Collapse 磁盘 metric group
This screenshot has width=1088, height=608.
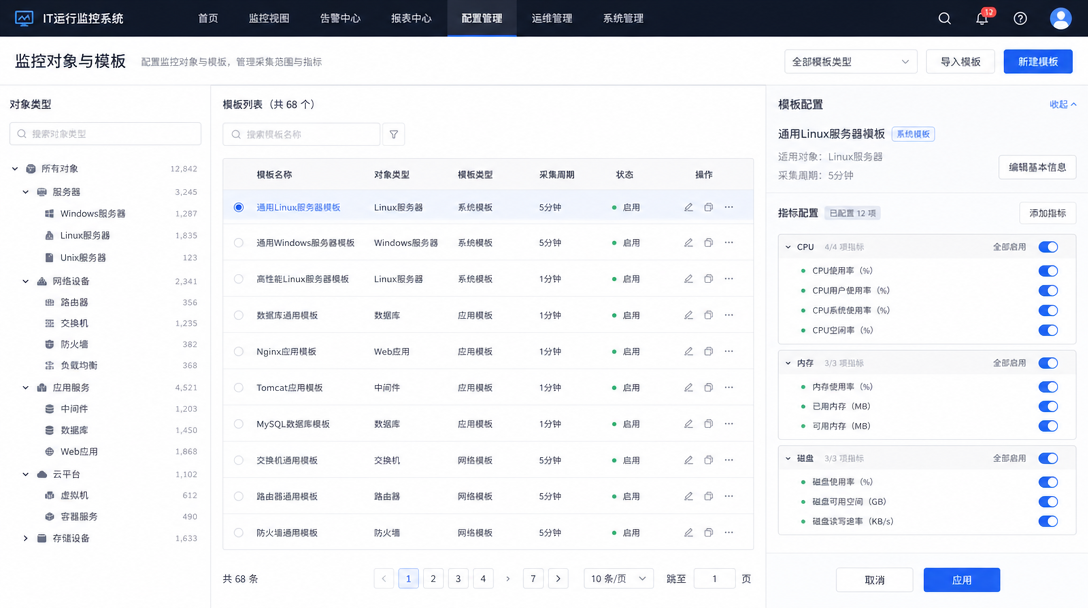point(788,458)
